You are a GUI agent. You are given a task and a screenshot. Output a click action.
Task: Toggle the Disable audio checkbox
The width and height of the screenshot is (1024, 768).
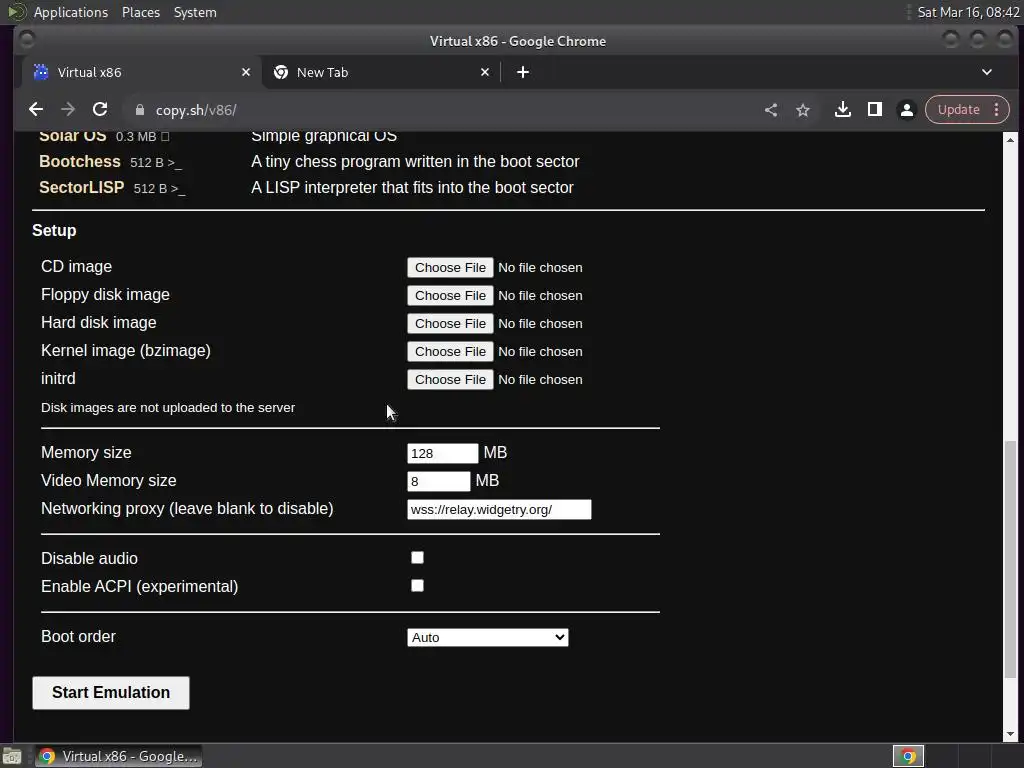pyautogui.click(x=417, y=557)
